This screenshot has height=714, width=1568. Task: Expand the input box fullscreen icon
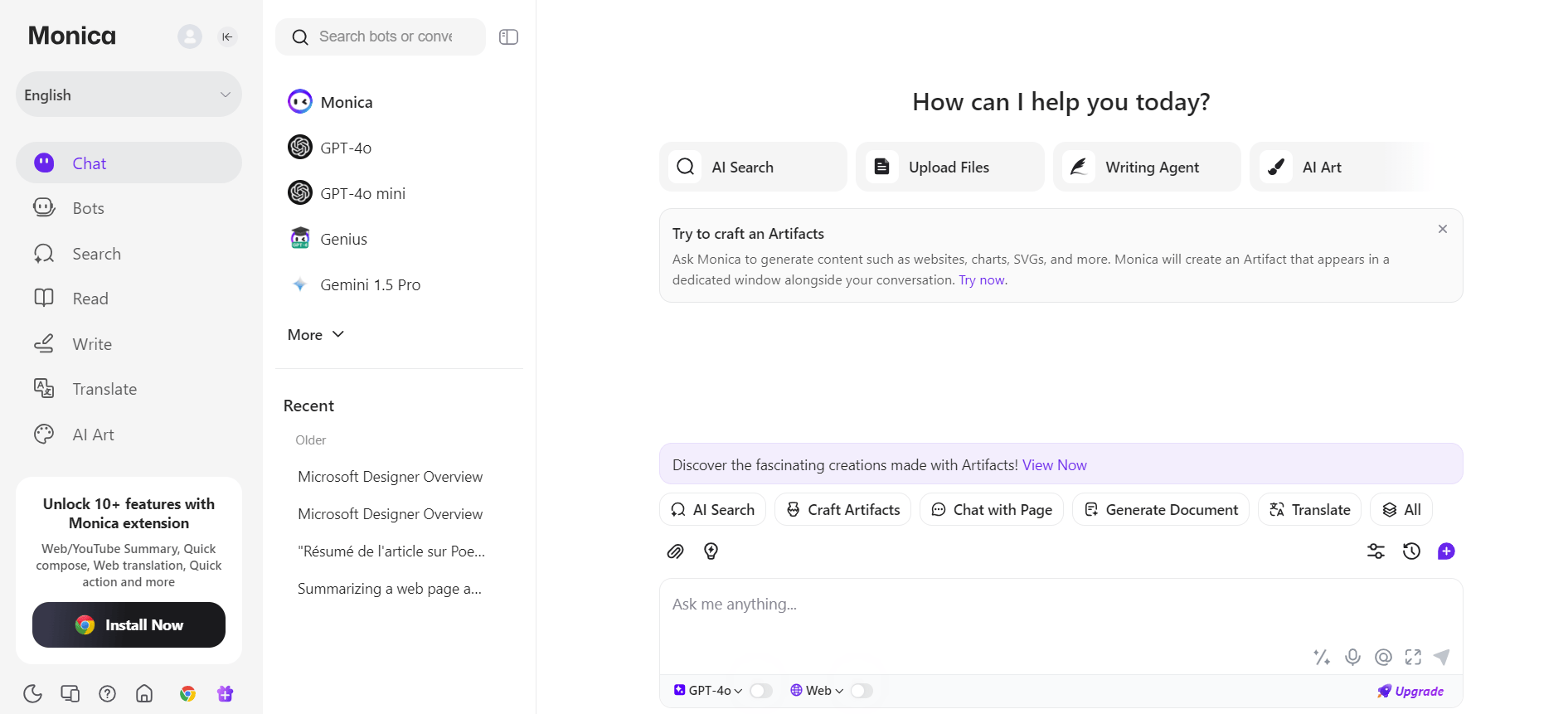pos(1413,657)
